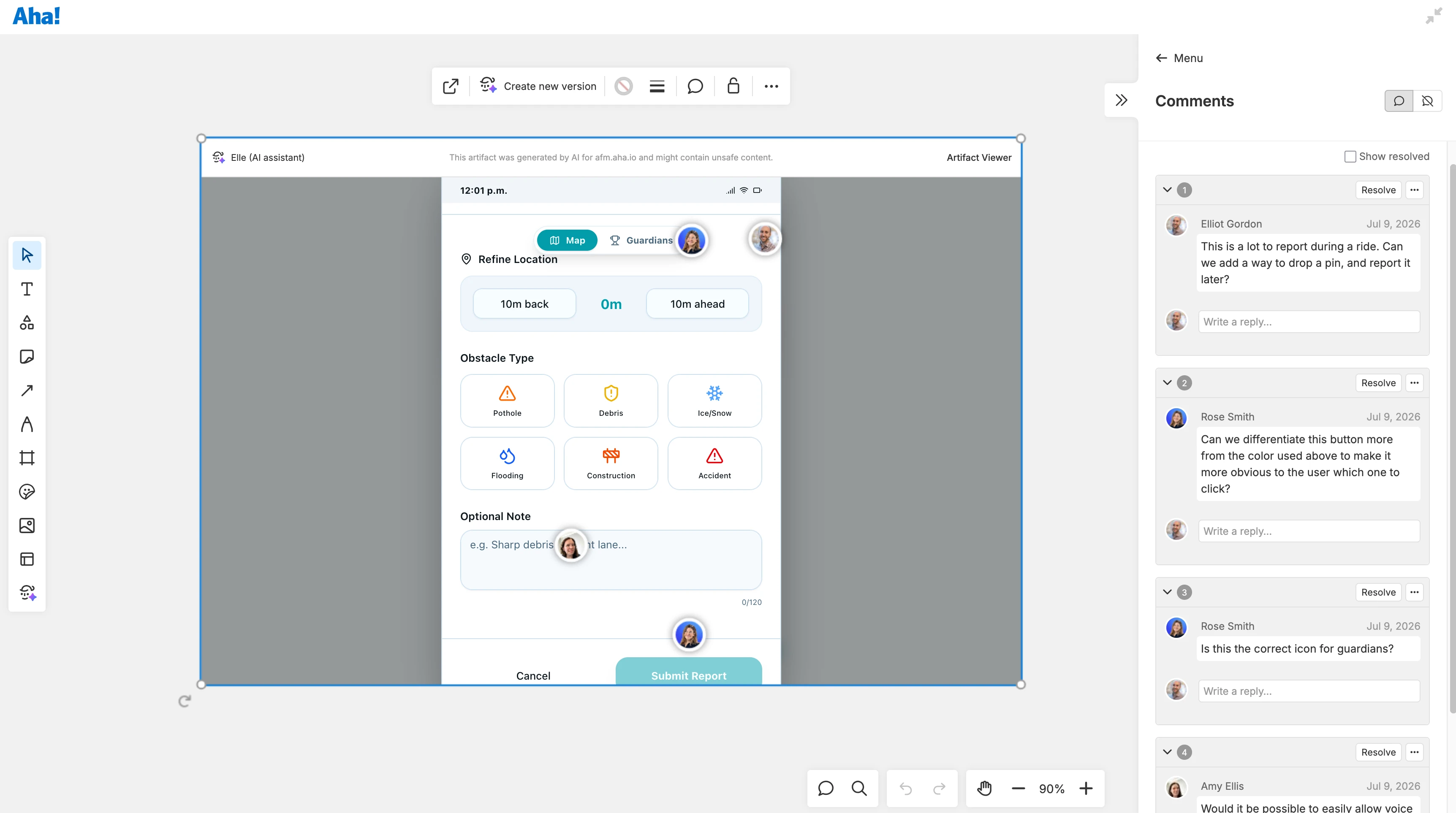This screenshot has height=813, width=1456.
Task: Show comments view toggle button
Action: pos(1399,101)
